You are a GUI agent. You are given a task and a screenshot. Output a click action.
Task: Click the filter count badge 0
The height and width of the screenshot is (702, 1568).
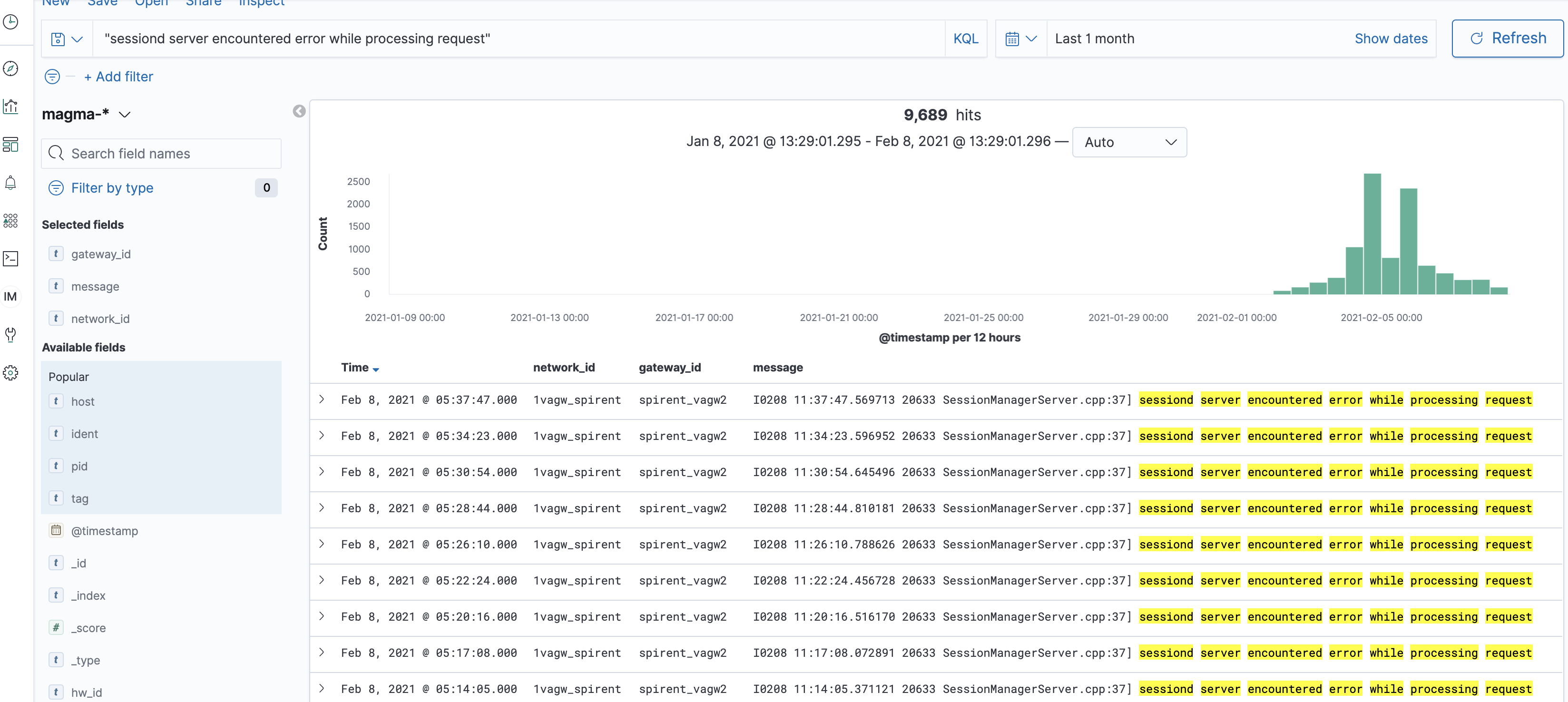(x=266, y=188)
